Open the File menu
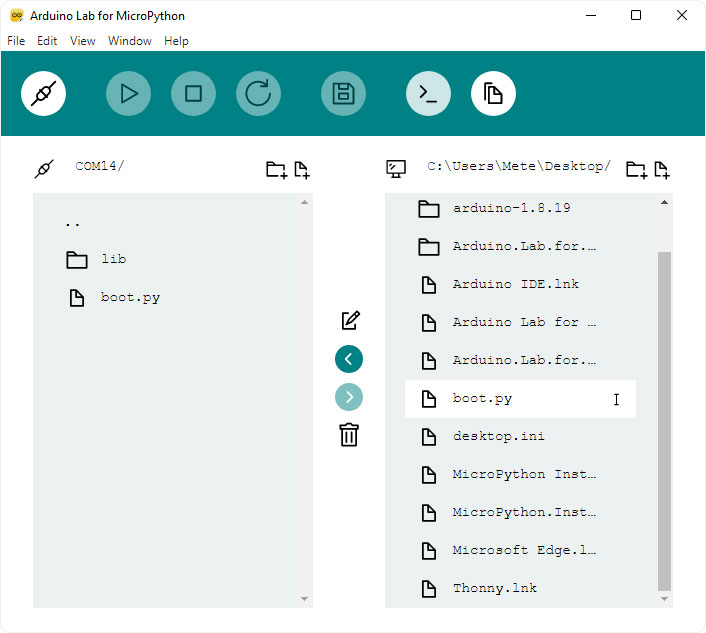 (16, 41)
